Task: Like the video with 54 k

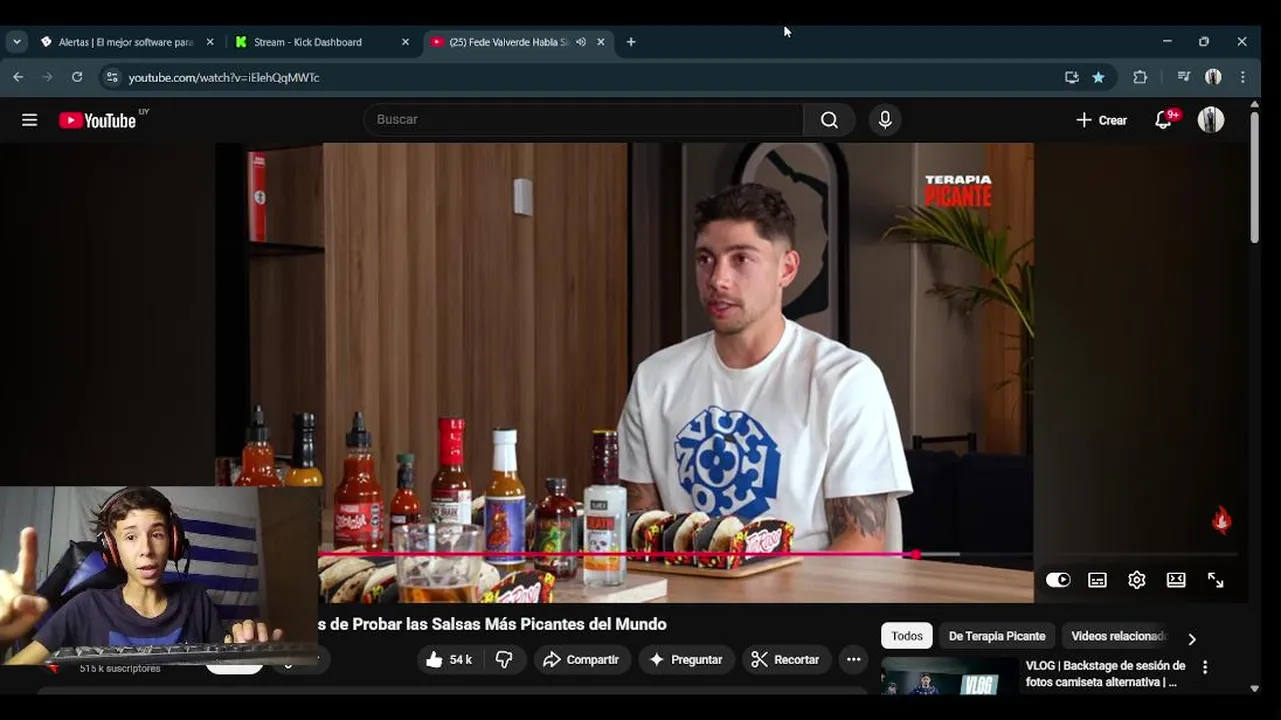Action: (x=448, y=660)
